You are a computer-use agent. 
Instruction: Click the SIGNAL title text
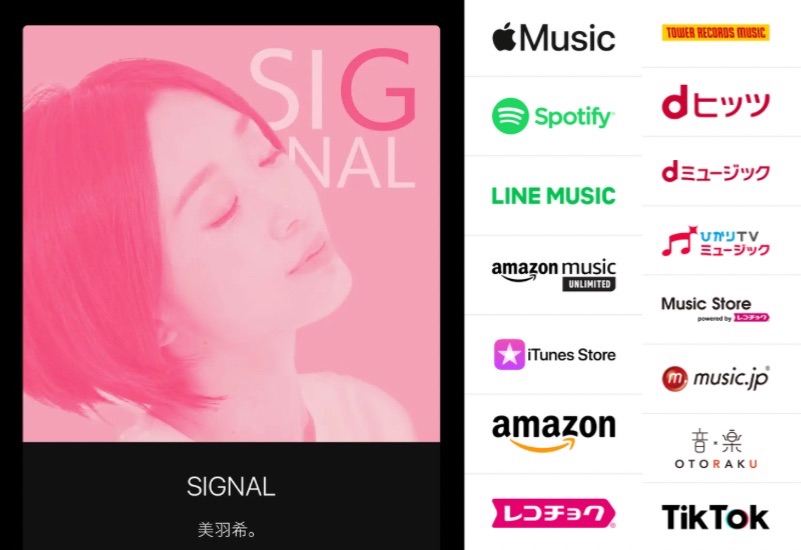tap(231, 487)
